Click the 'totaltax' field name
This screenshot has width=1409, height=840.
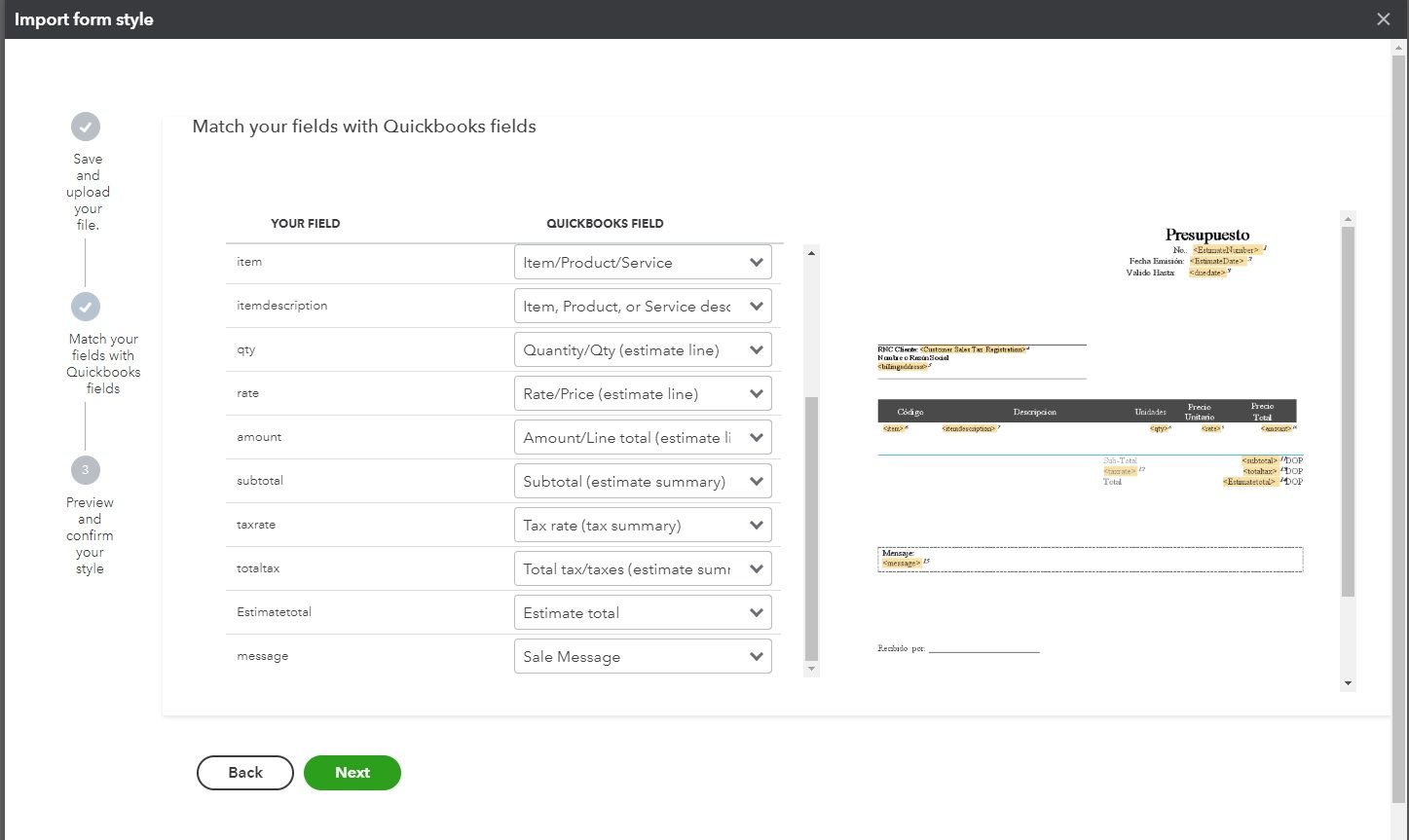coord(258,568)
